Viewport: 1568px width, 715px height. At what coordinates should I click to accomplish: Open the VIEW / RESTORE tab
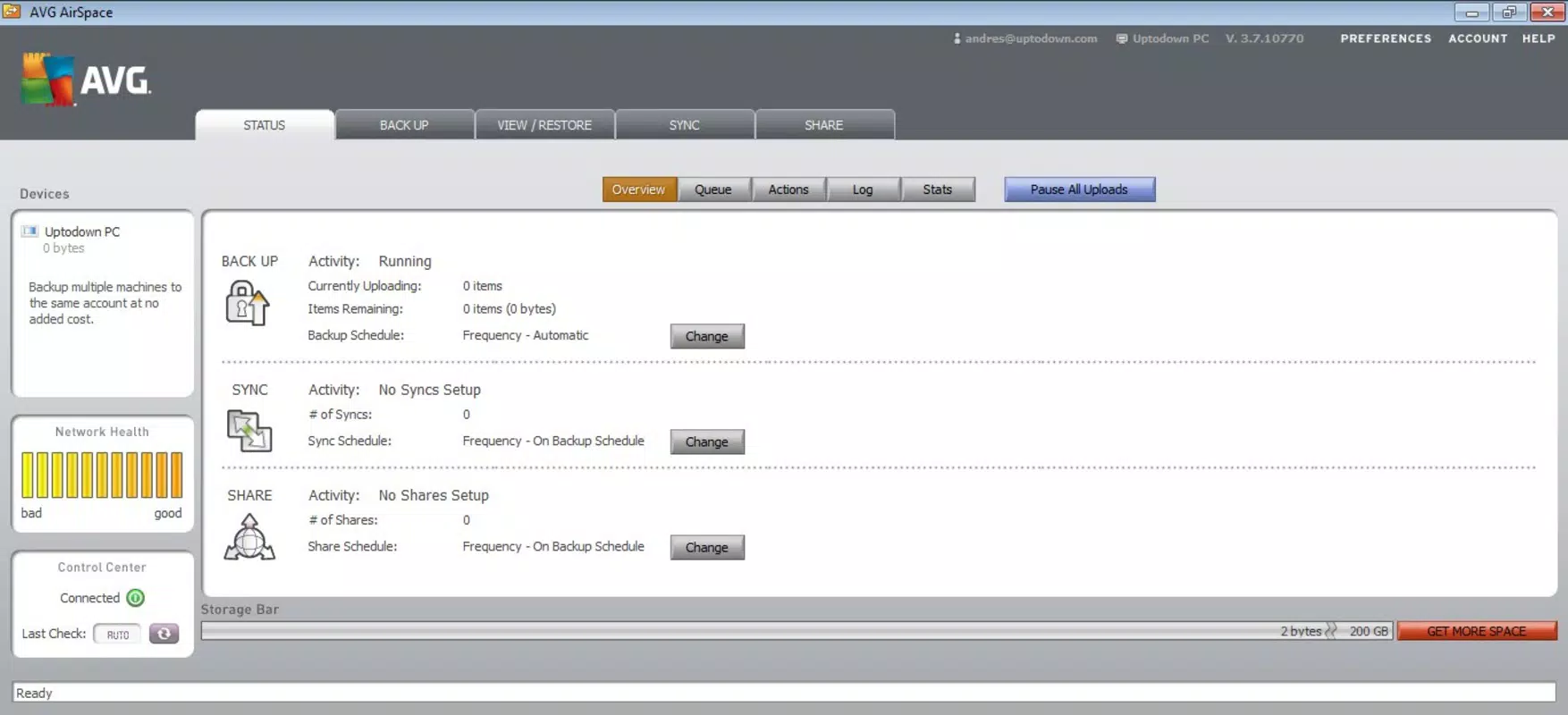click(544, 125)
